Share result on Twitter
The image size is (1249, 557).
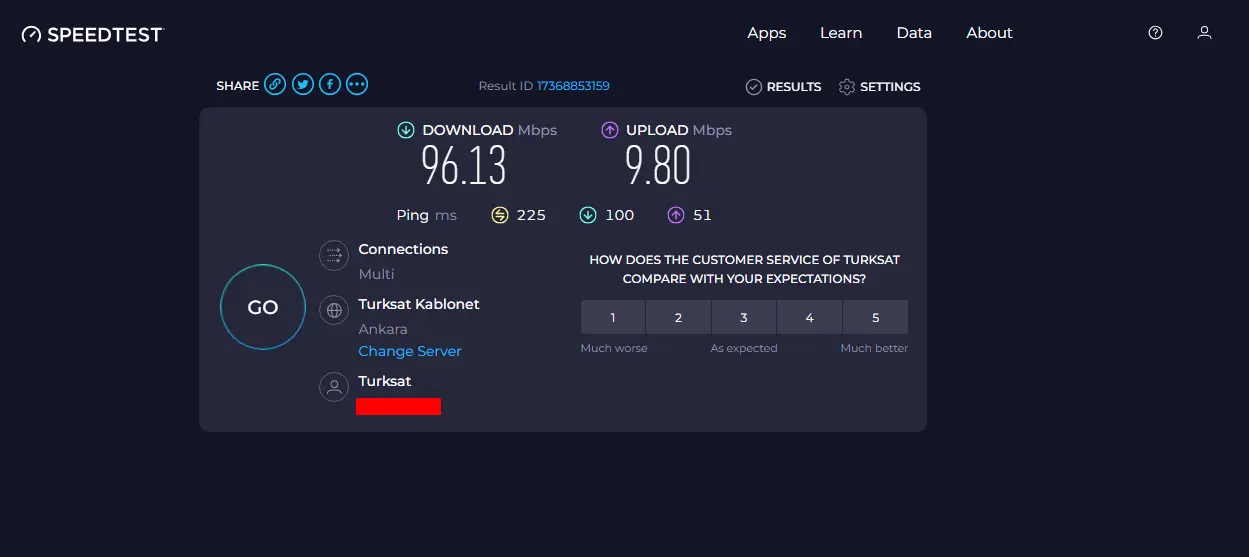[x=302, y=85]
